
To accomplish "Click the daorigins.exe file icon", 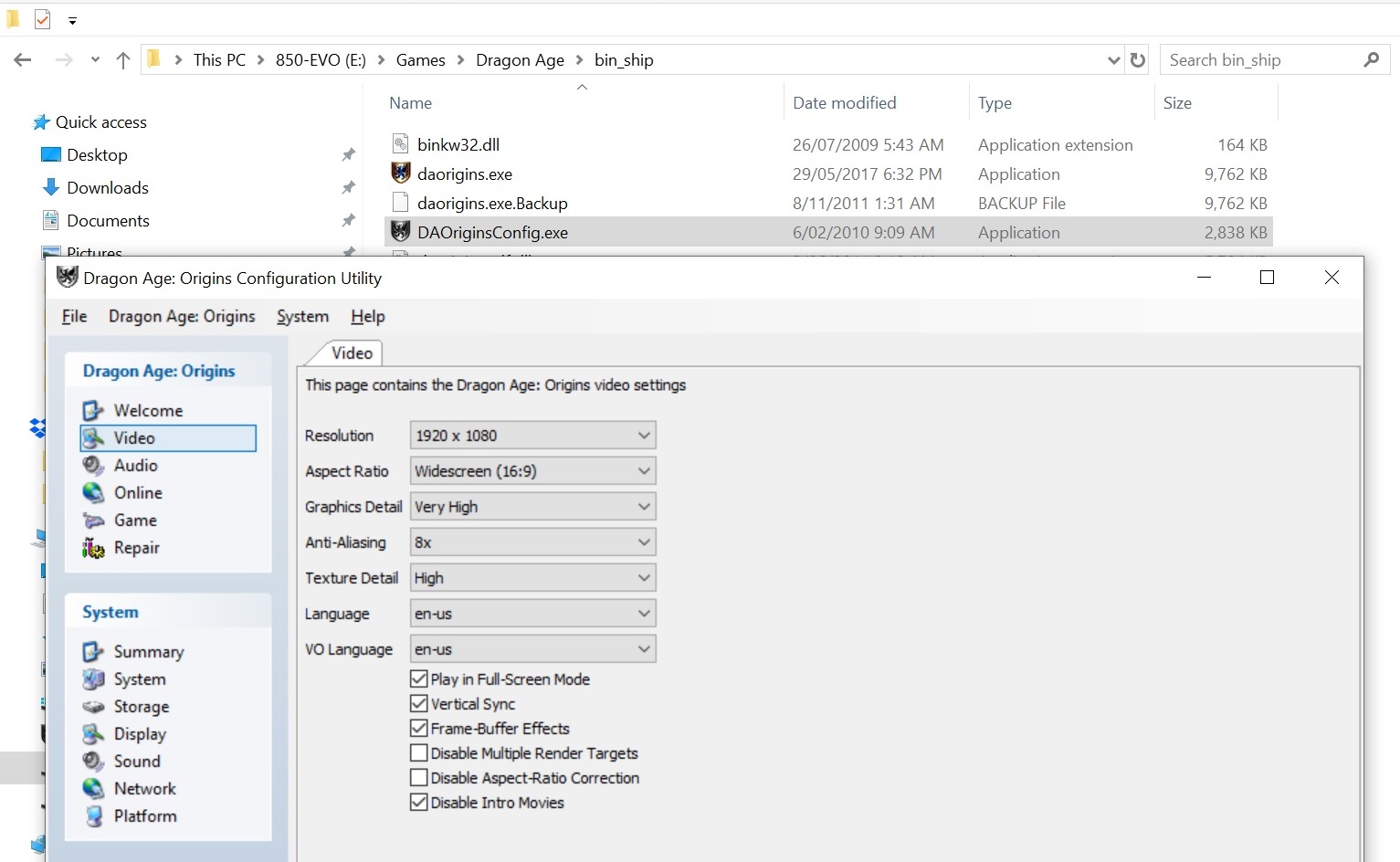I will click(401, 173).
